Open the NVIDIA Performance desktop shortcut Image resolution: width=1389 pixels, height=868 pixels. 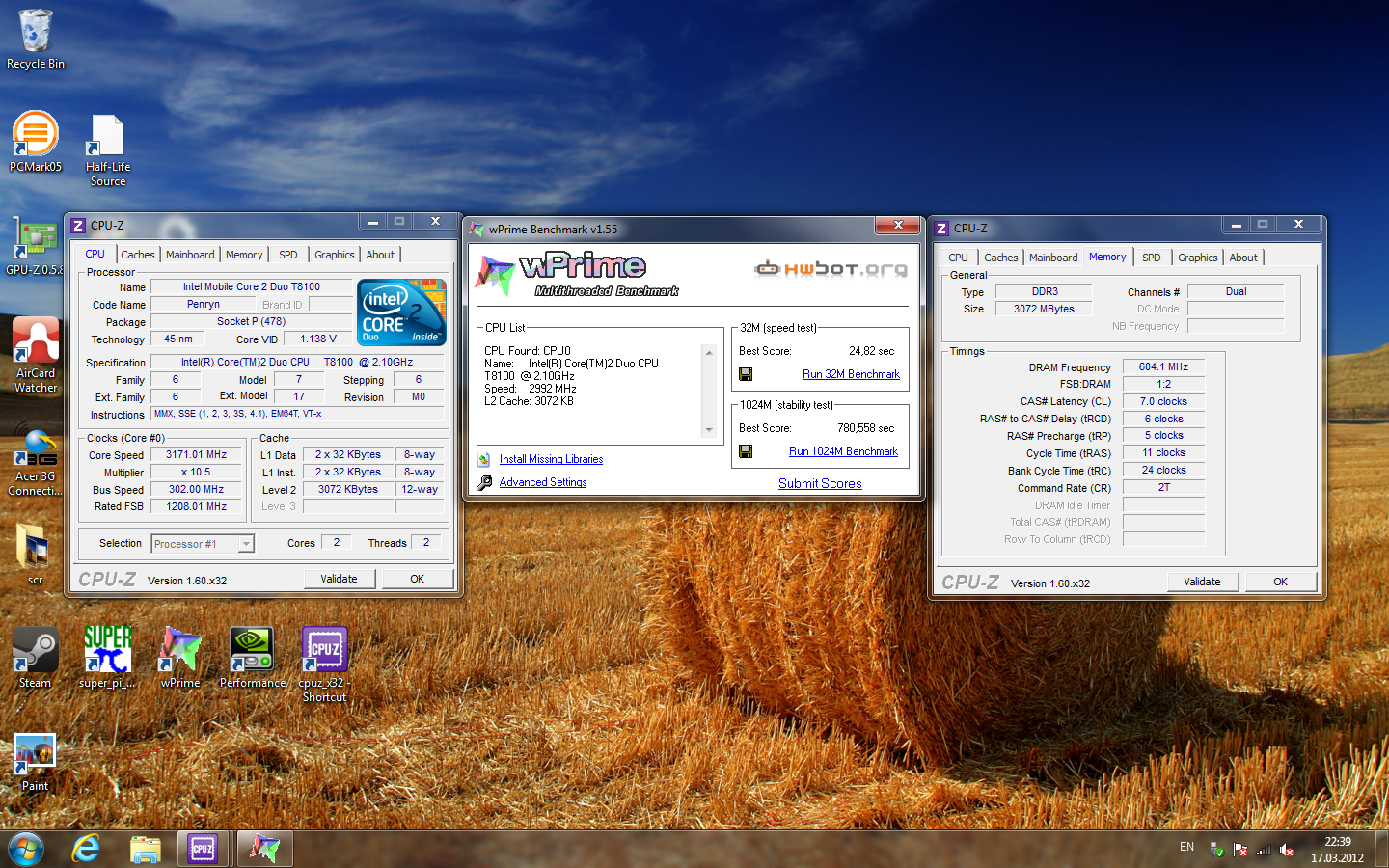click(x=252, y=658)
